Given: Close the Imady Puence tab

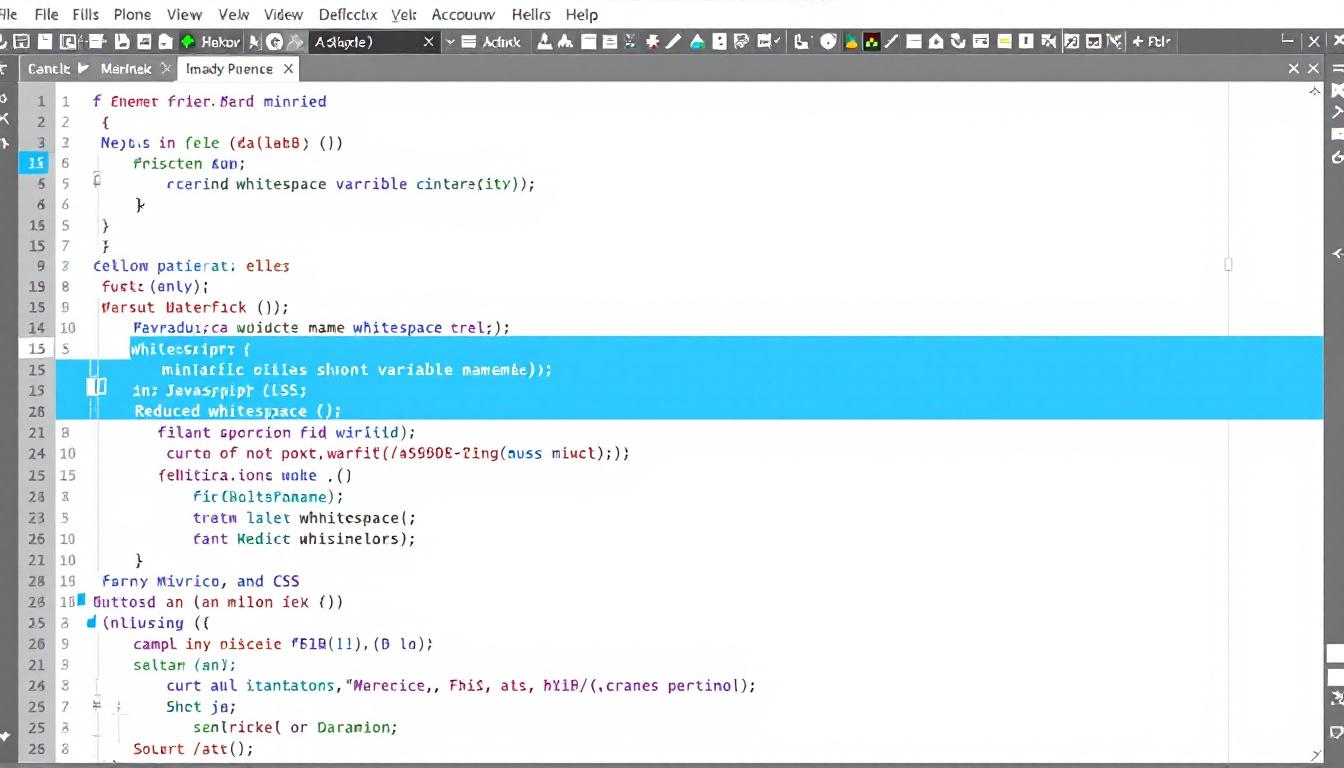Looking at the screenshot, I should [288, 69].
